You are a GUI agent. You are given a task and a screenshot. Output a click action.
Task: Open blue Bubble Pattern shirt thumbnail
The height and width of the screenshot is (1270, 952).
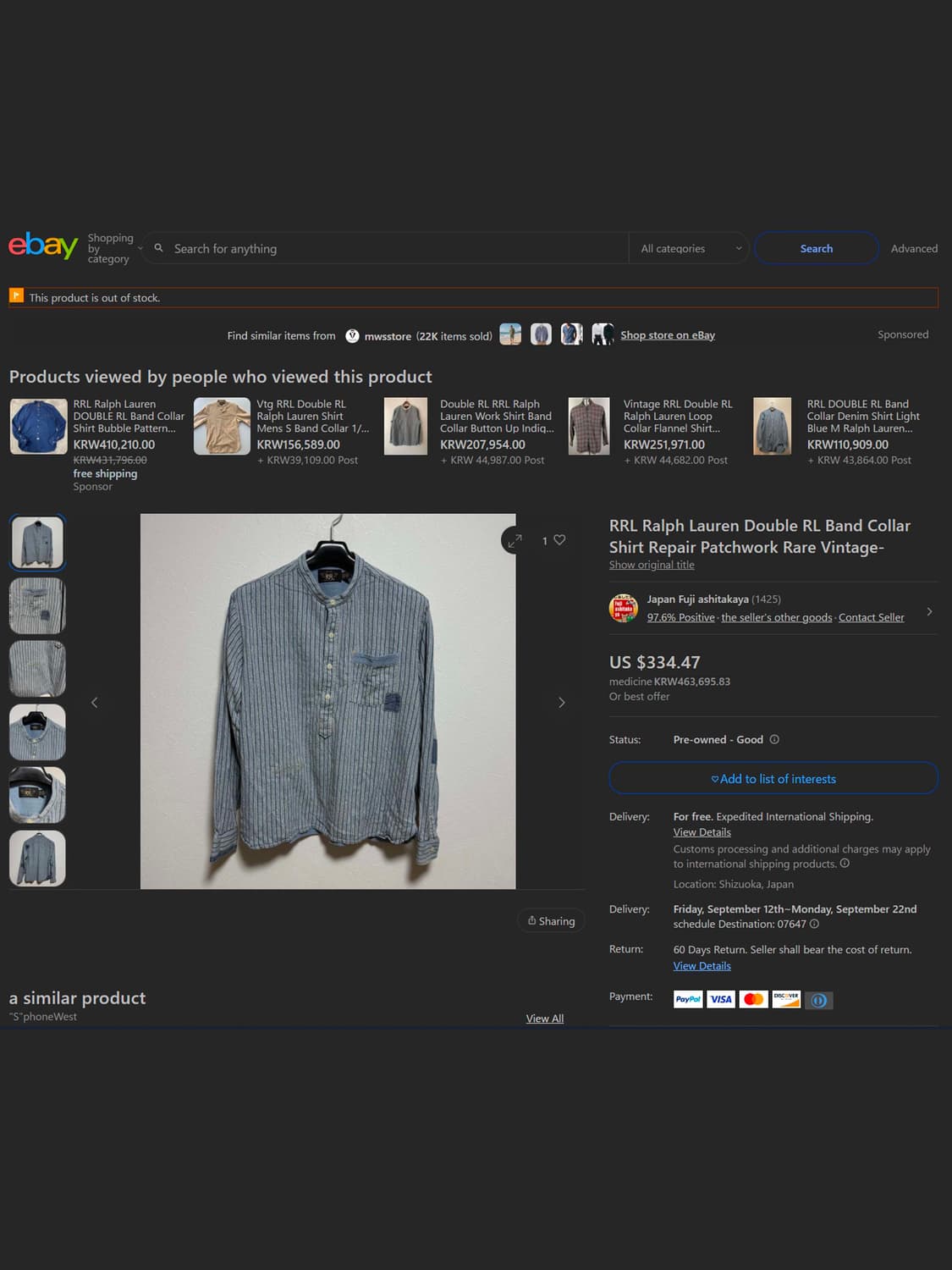point(38,427)
